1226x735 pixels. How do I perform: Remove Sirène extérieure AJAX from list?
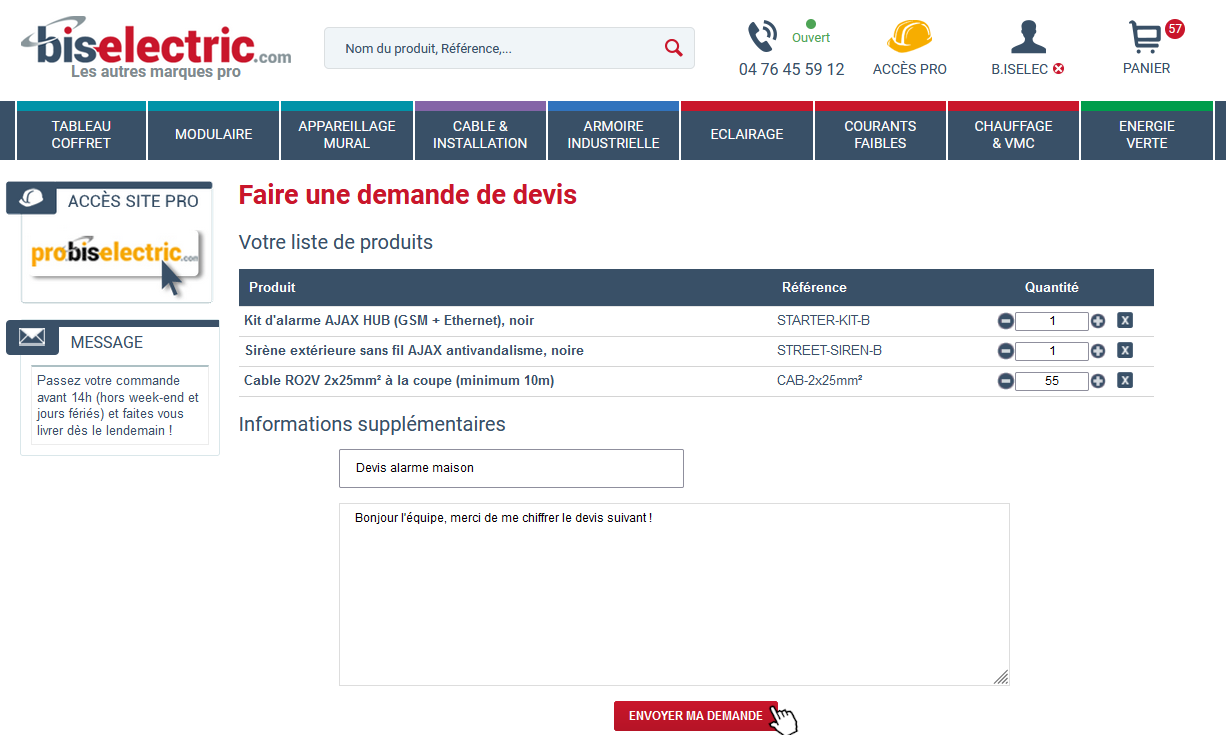pyautogui.click(x=1124, y=350)
